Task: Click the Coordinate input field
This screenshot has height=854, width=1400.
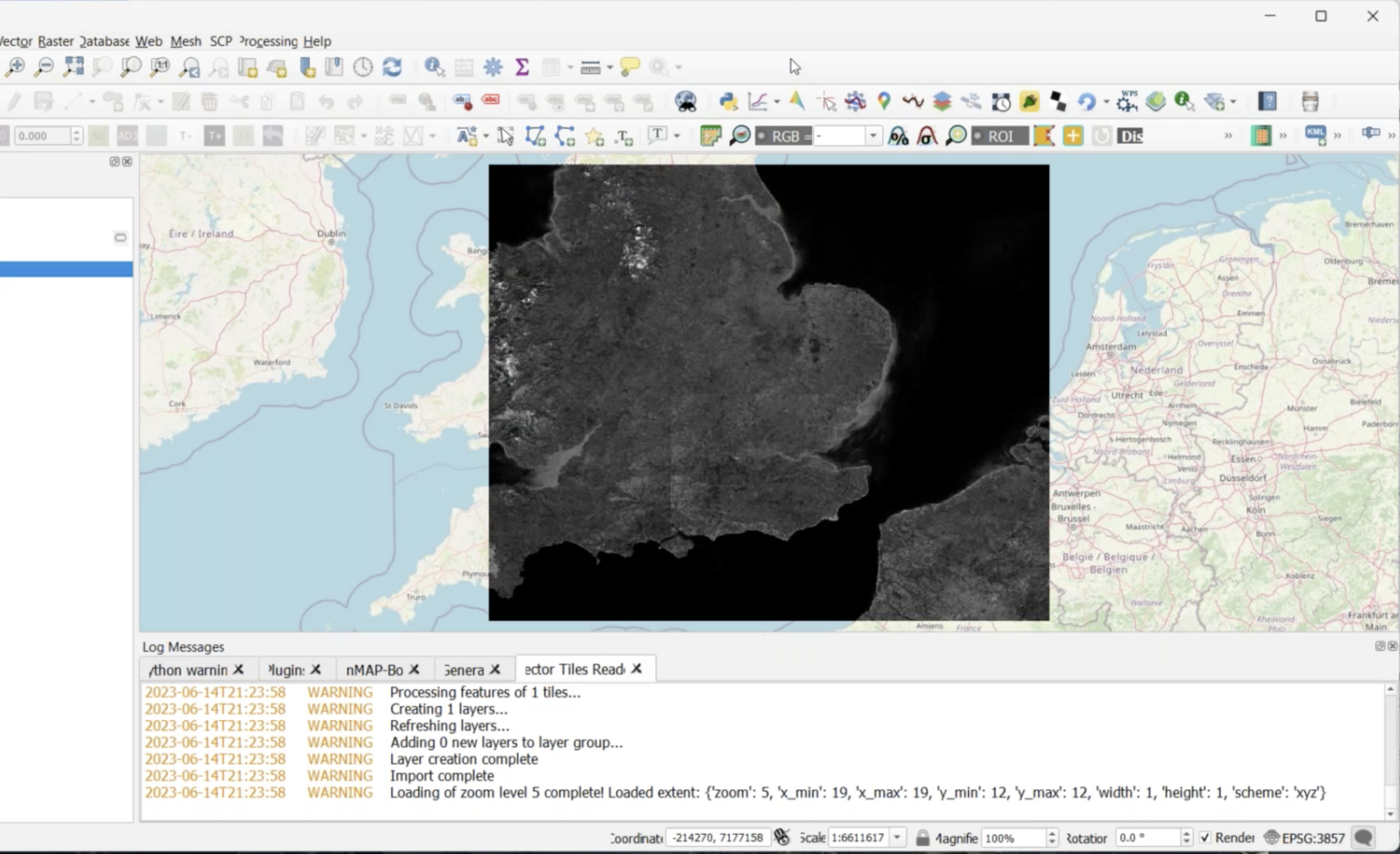Action: coord(718,837)
